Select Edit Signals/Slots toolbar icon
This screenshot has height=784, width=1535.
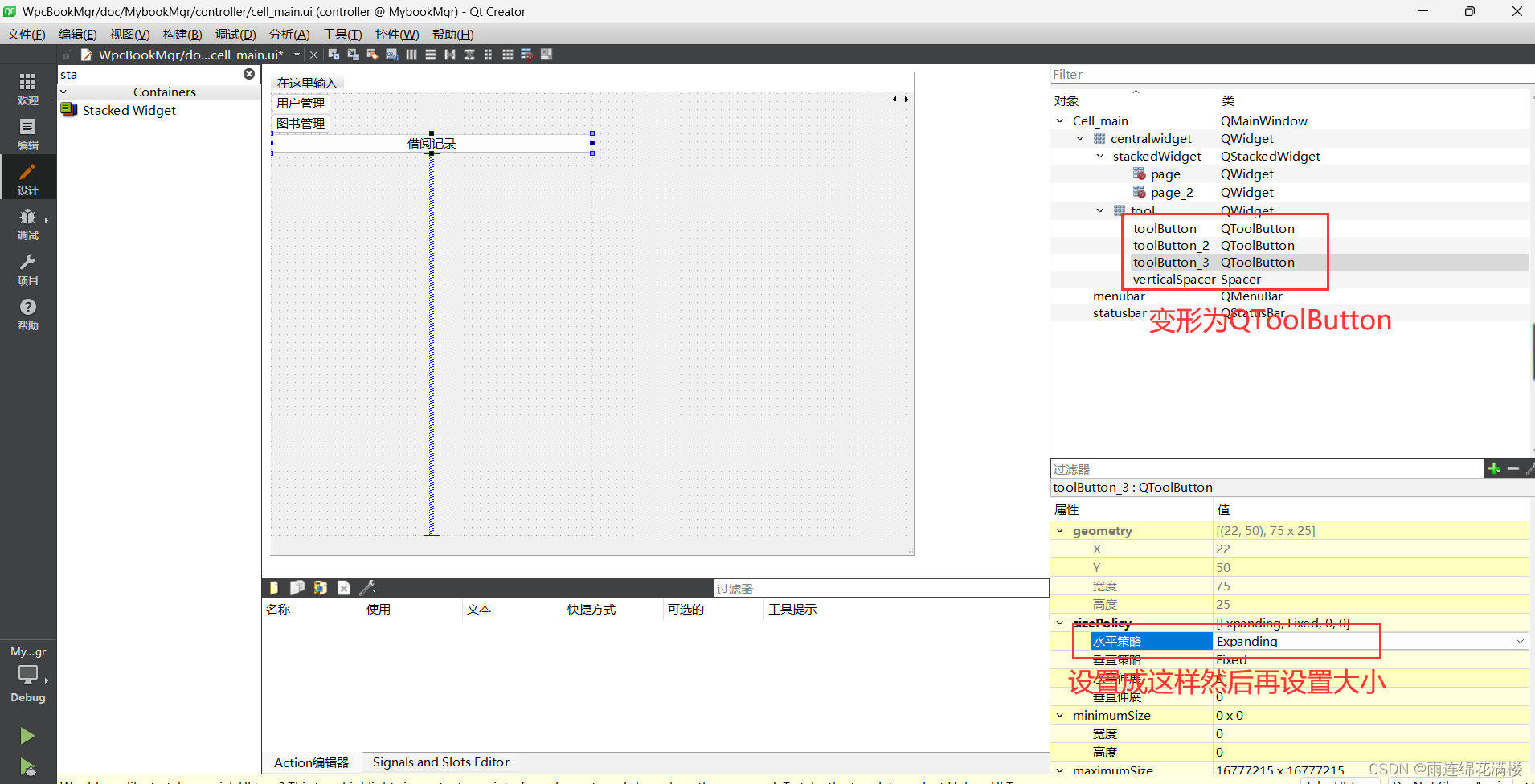tap(354, 55)
